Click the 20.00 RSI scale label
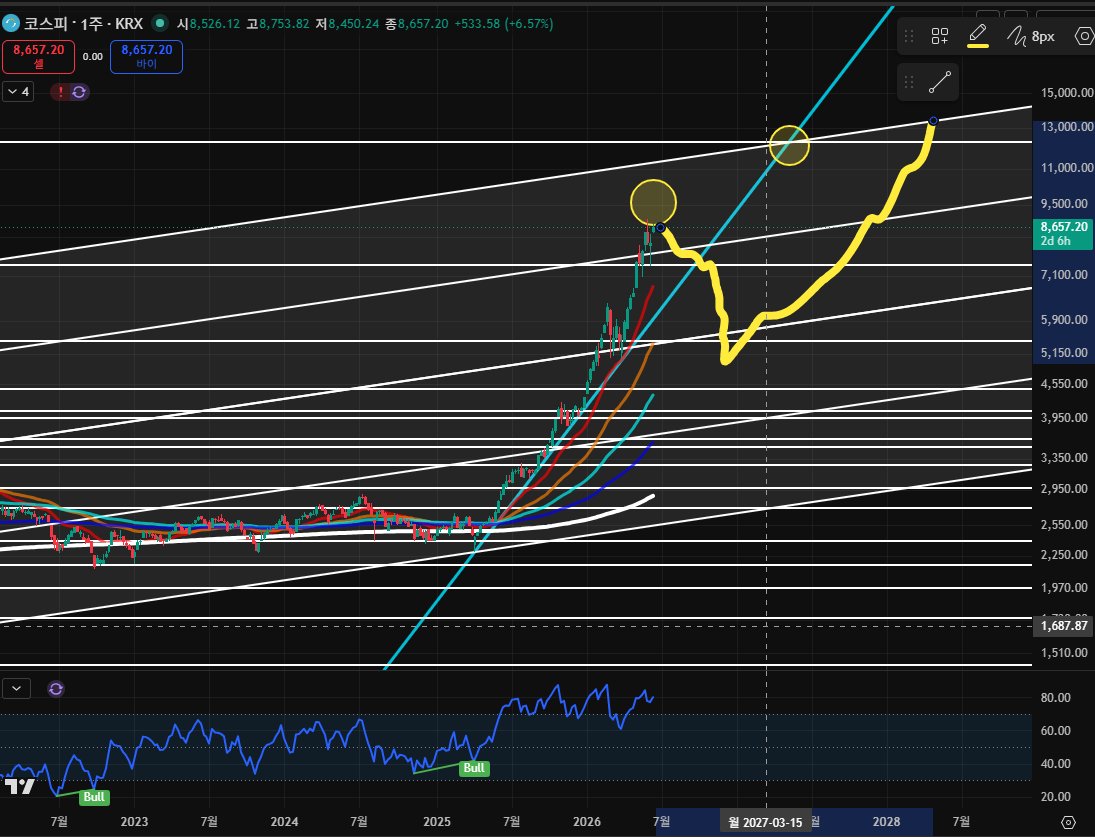Viewport: 1095px width, 837px height. click(x=1055, y=797)
